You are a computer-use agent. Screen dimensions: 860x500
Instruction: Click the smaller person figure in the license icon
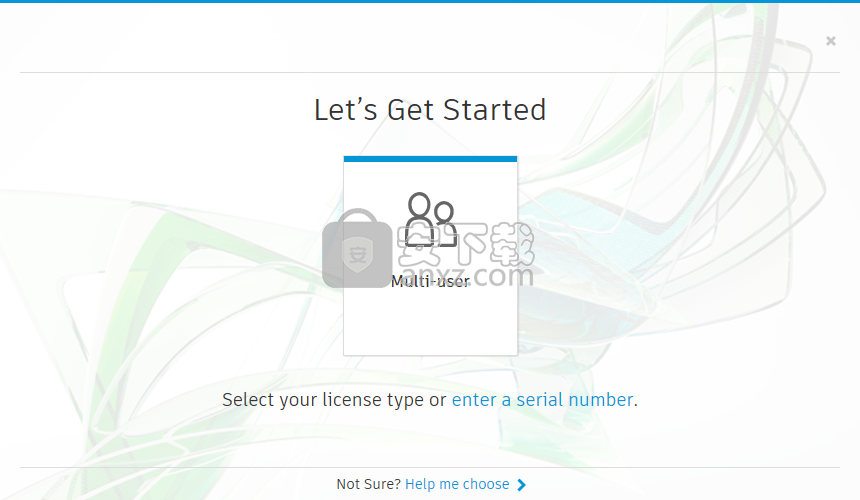click(445, 222)
